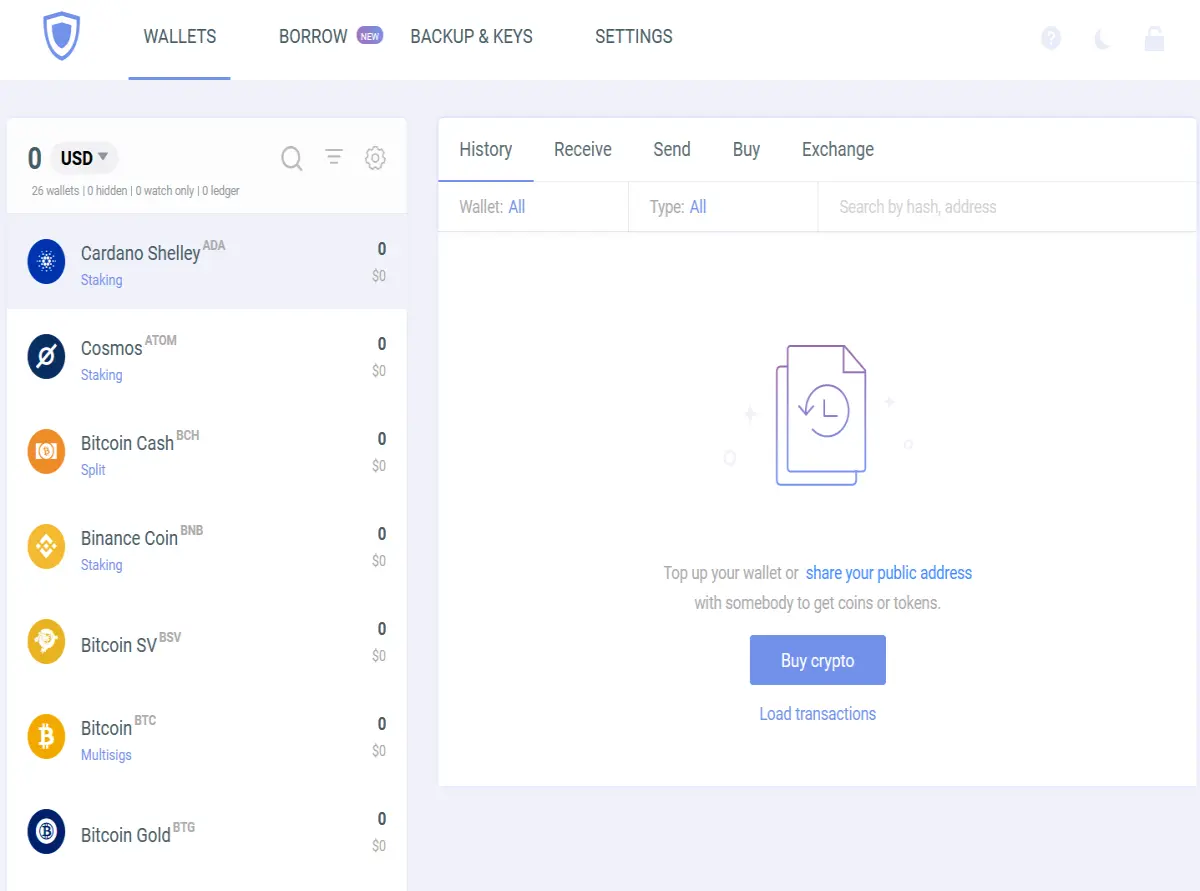Image resolution: width=1200 pixels, height=891 pixels.
Task: Open Split link under Bitcoin Cash
Action: (x=93, y=470)
